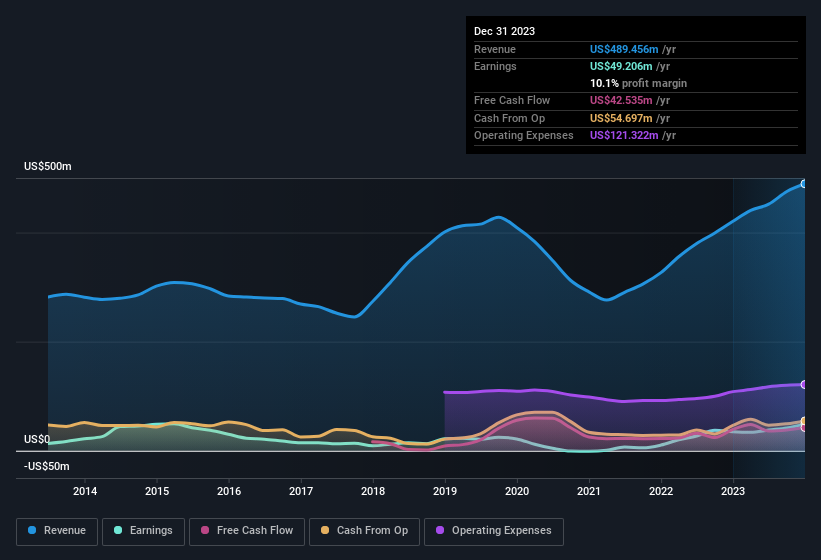Click the blue Revenue dot in the legend
This screenshot has width=821, height=560.
[x=33, y=531]
